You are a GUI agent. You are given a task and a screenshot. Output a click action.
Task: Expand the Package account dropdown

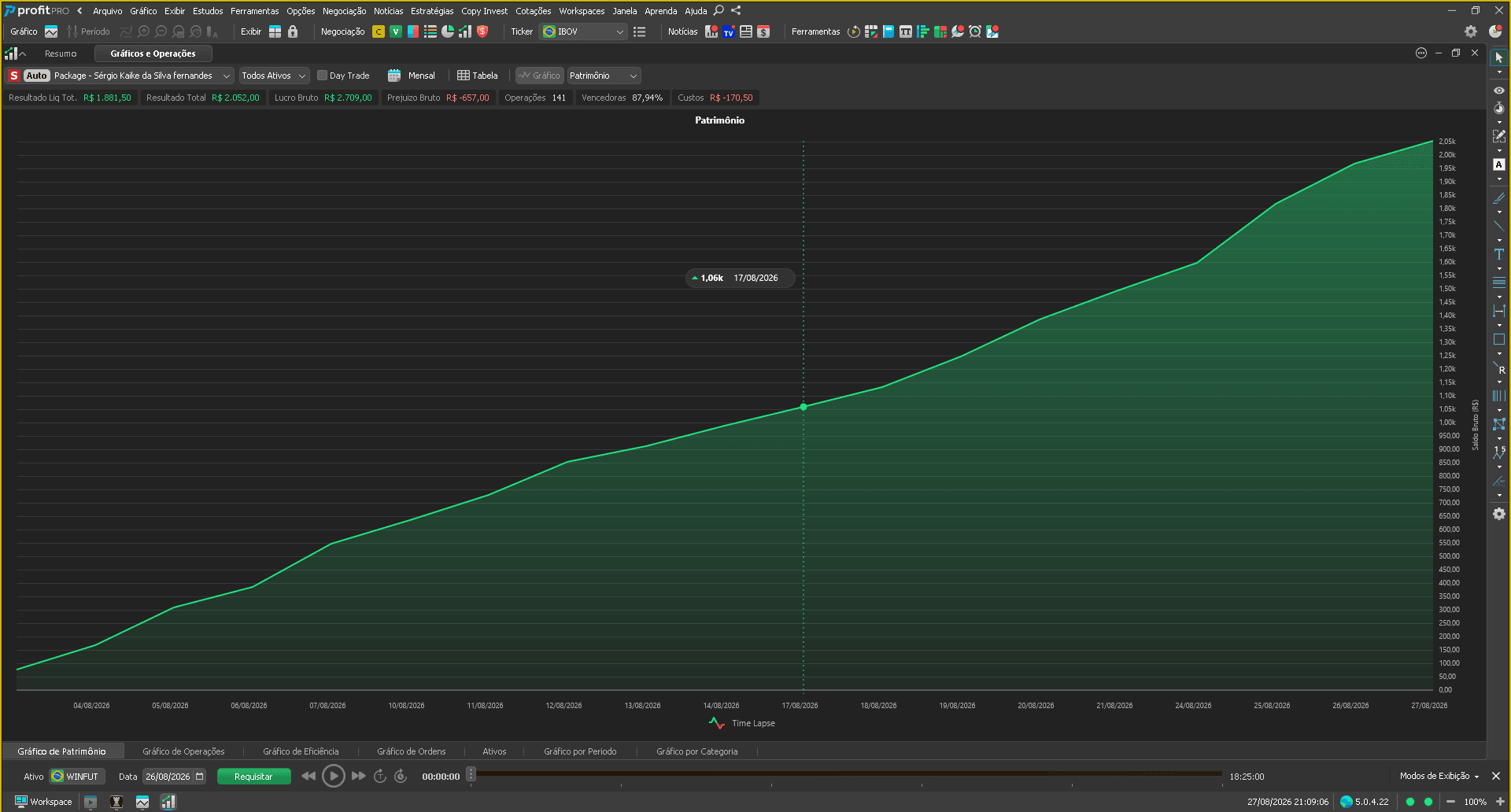click(227, 76)
